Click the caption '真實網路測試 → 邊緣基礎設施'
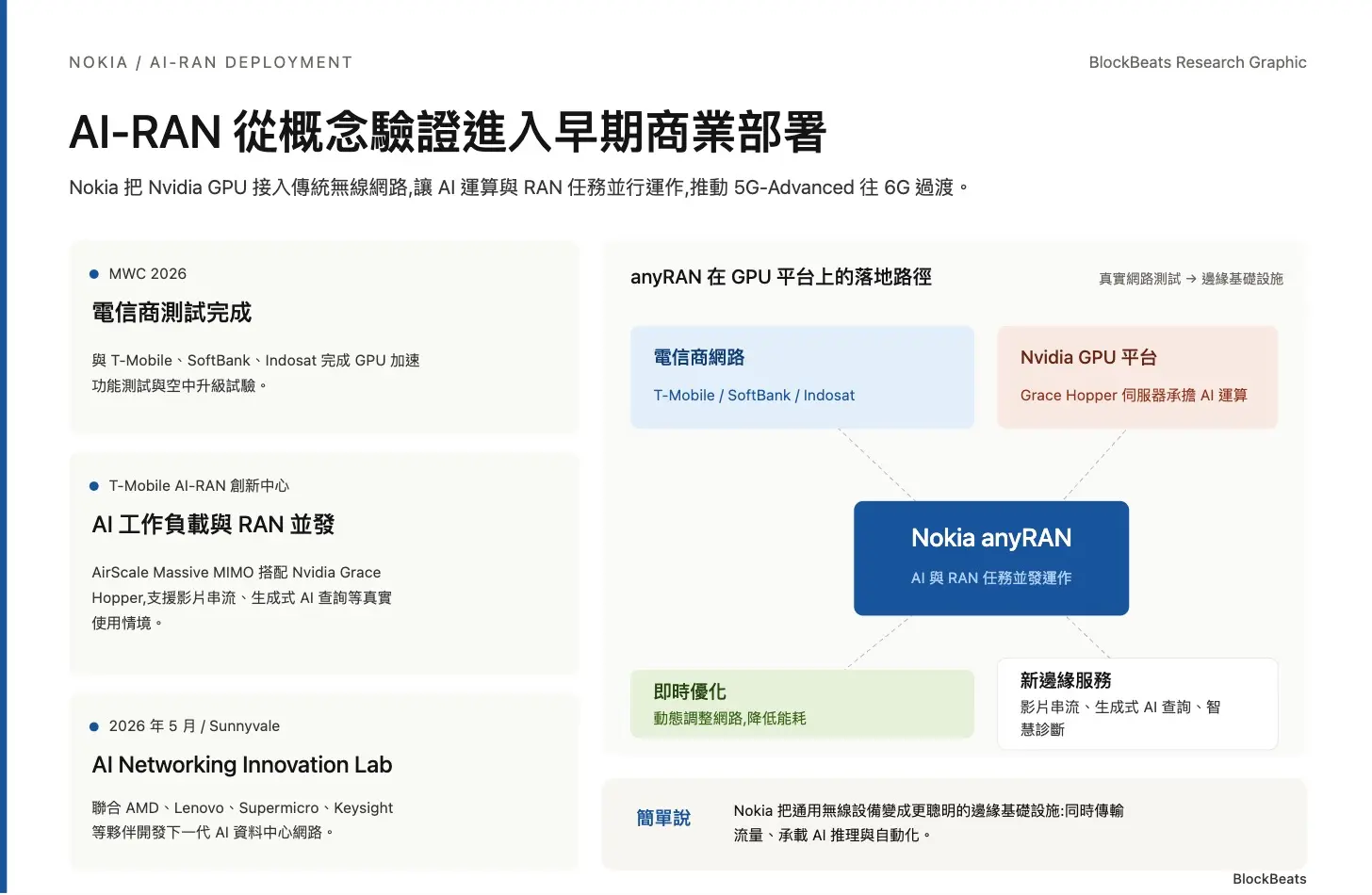Image resolution: width=1372 pixels, height=895 pixels. coord(1191,279)
